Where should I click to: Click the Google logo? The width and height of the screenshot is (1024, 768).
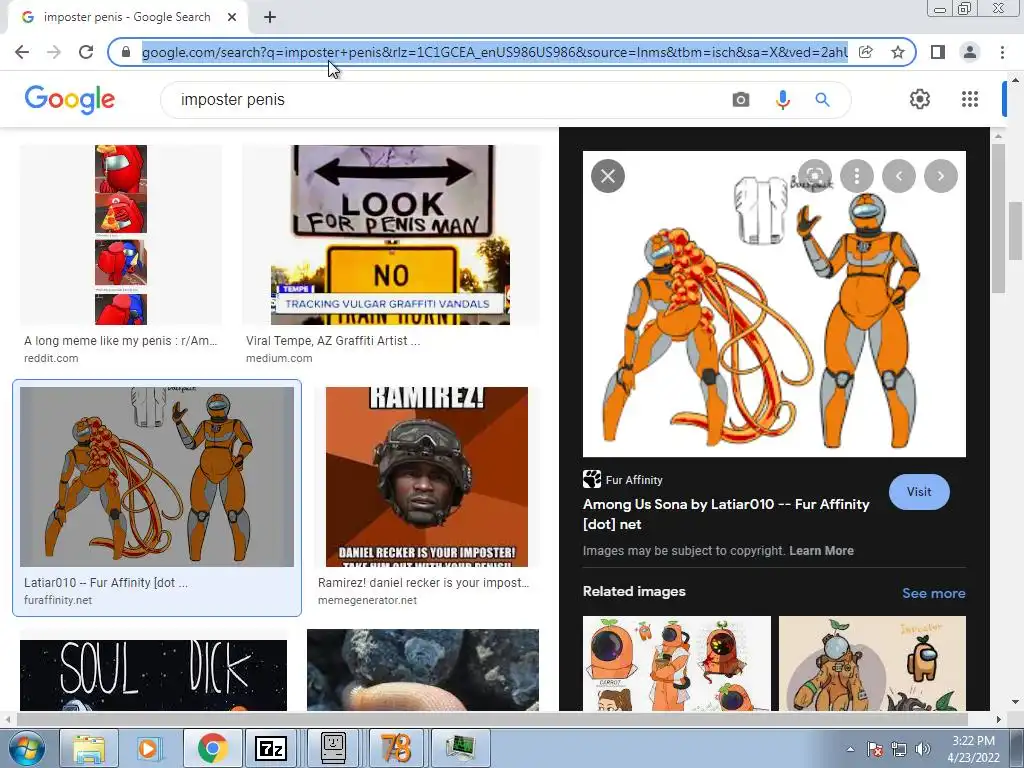click(70, 99)
